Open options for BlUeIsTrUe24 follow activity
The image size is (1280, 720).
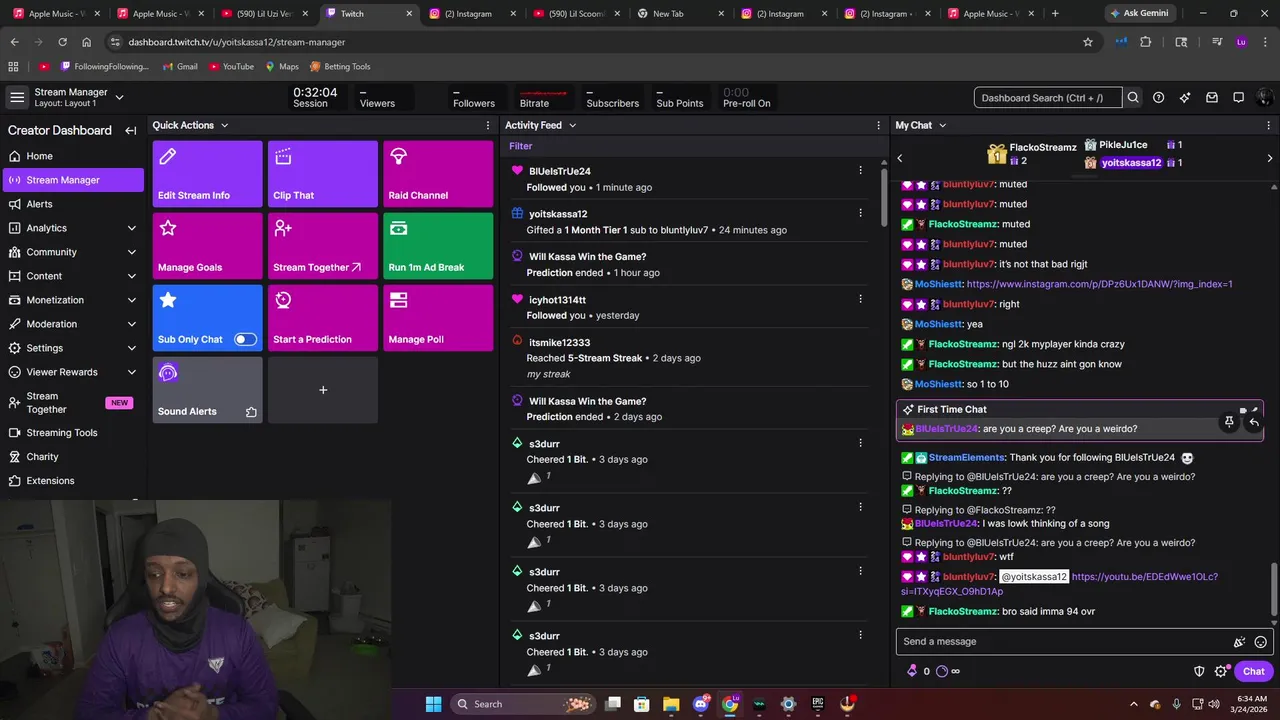(860, 171)
